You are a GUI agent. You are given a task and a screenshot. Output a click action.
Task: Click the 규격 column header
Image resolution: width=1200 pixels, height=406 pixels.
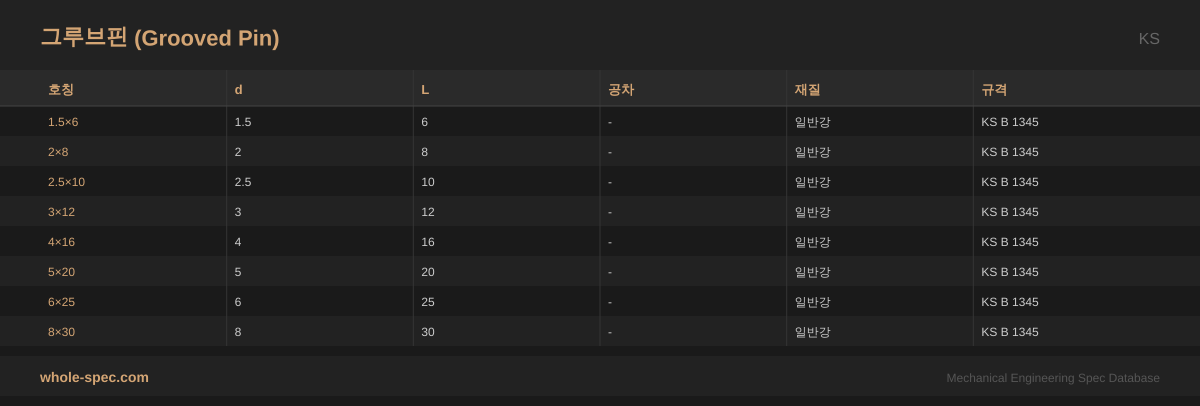[x=994, y=89]
